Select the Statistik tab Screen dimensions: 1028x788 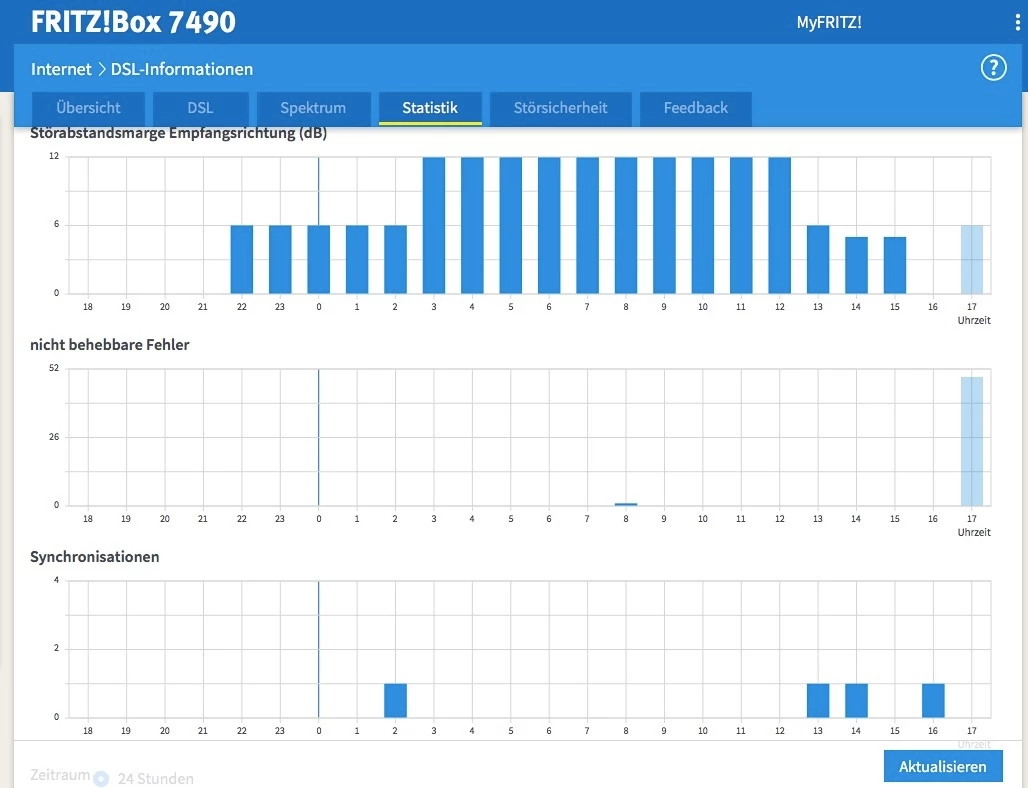430,108
